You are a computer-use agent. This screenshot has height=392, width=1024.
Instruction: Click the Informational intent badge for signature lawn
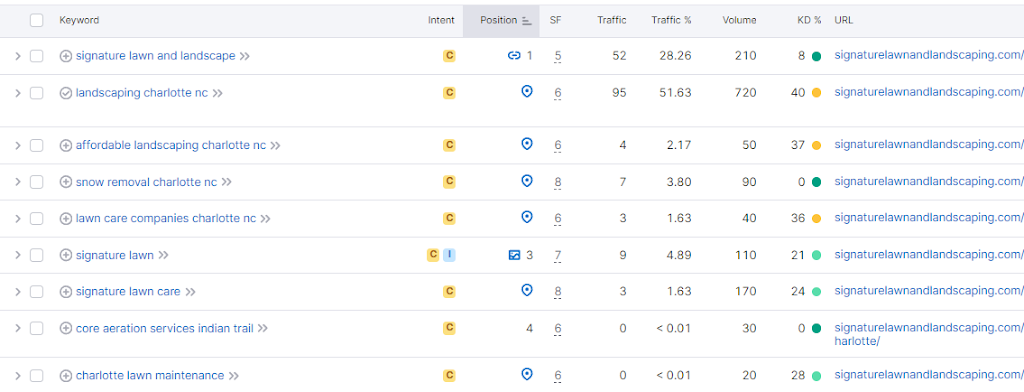point(449,255)
